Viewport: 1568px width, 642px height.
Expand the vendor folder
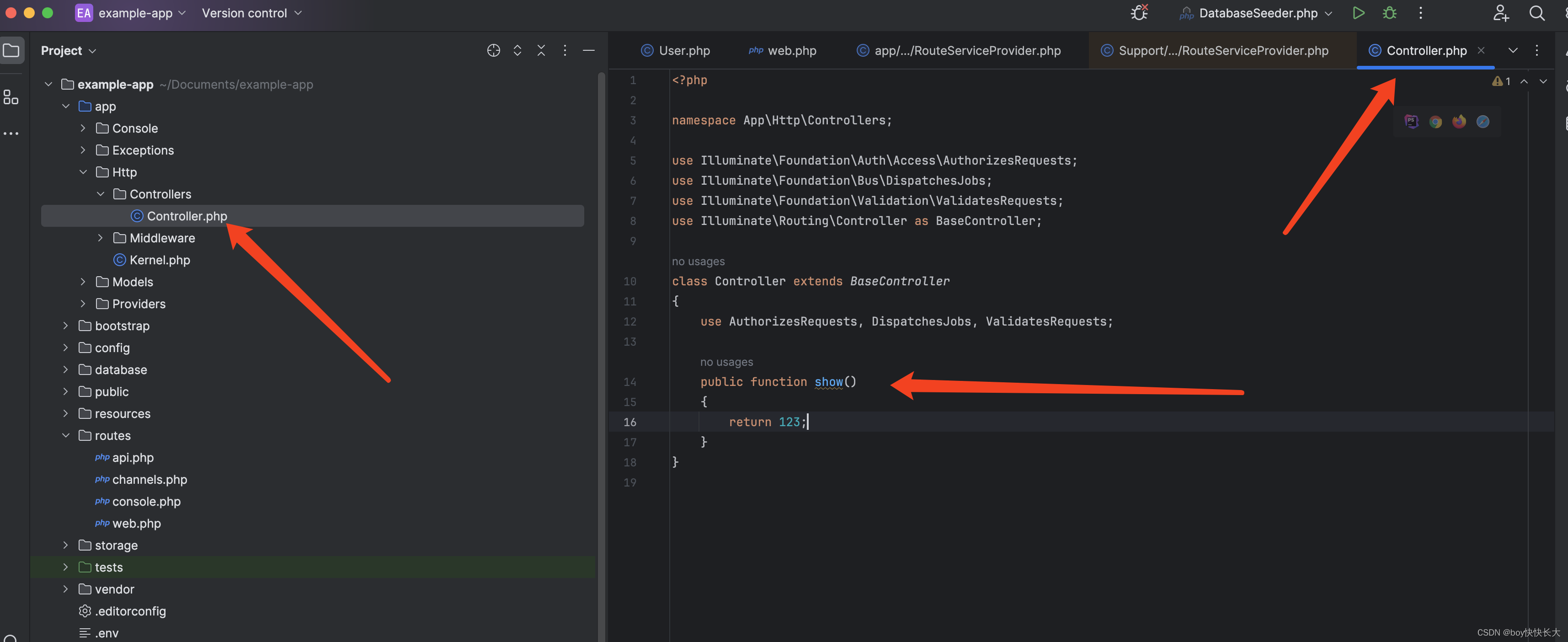click(x=66, y=589)
